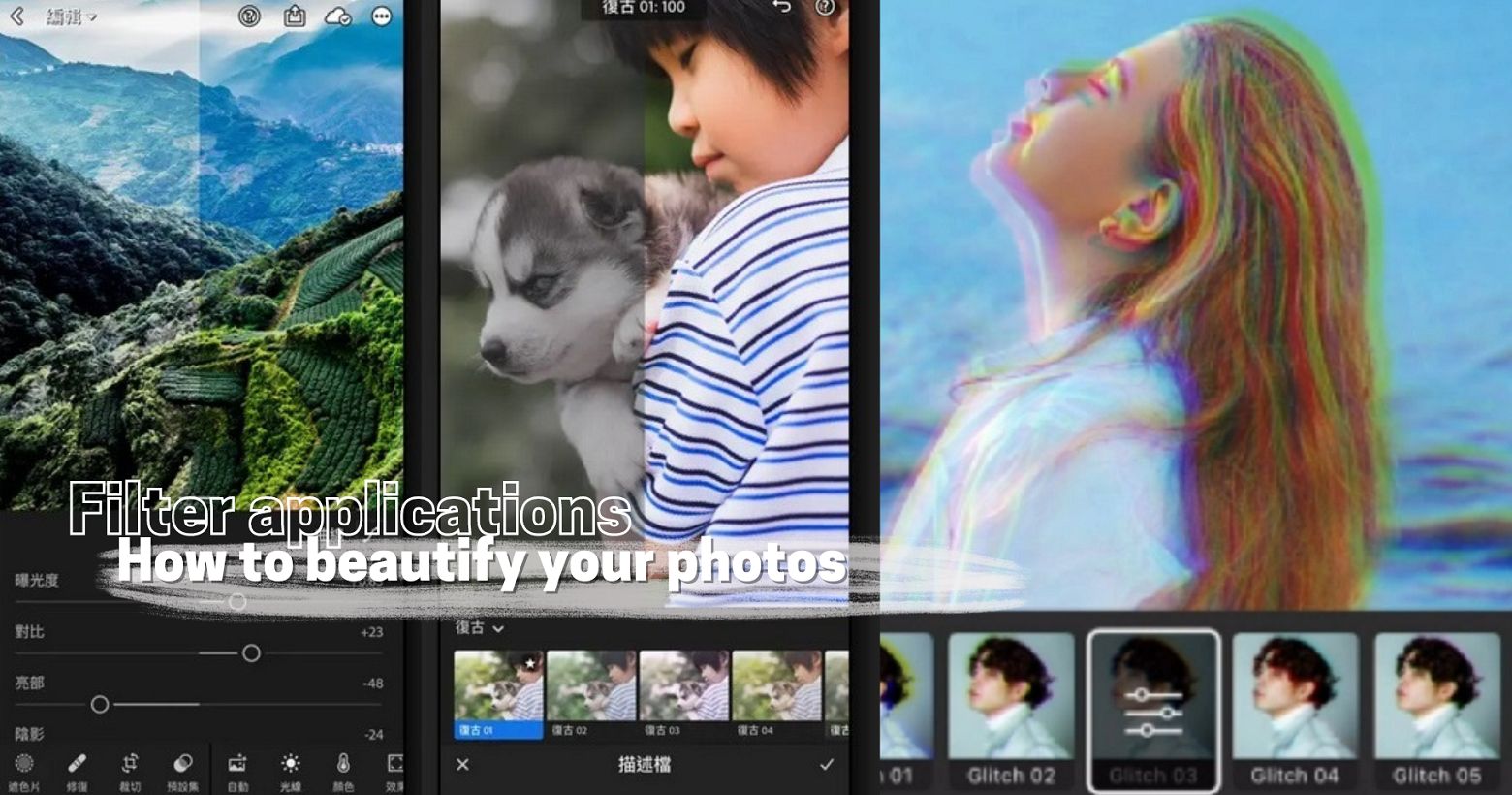The width and height of the screenshot is (1512, 795).
Task: Select the Glitch 04 filter thumbnail
Action: point(1295,710)
